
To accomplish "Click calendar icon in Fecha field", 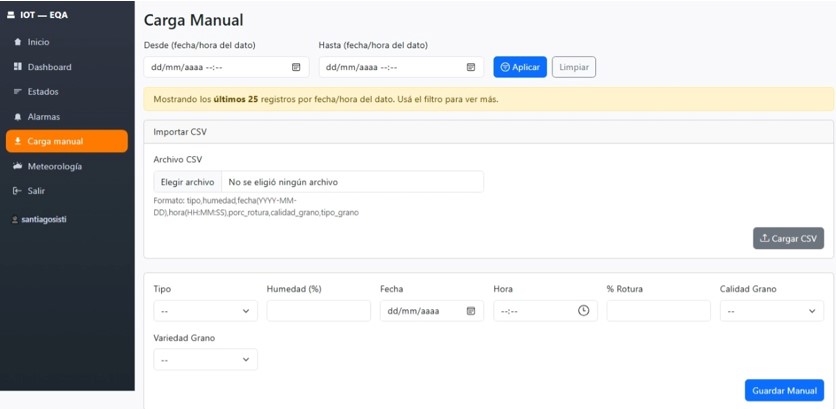I will point(471,311).
